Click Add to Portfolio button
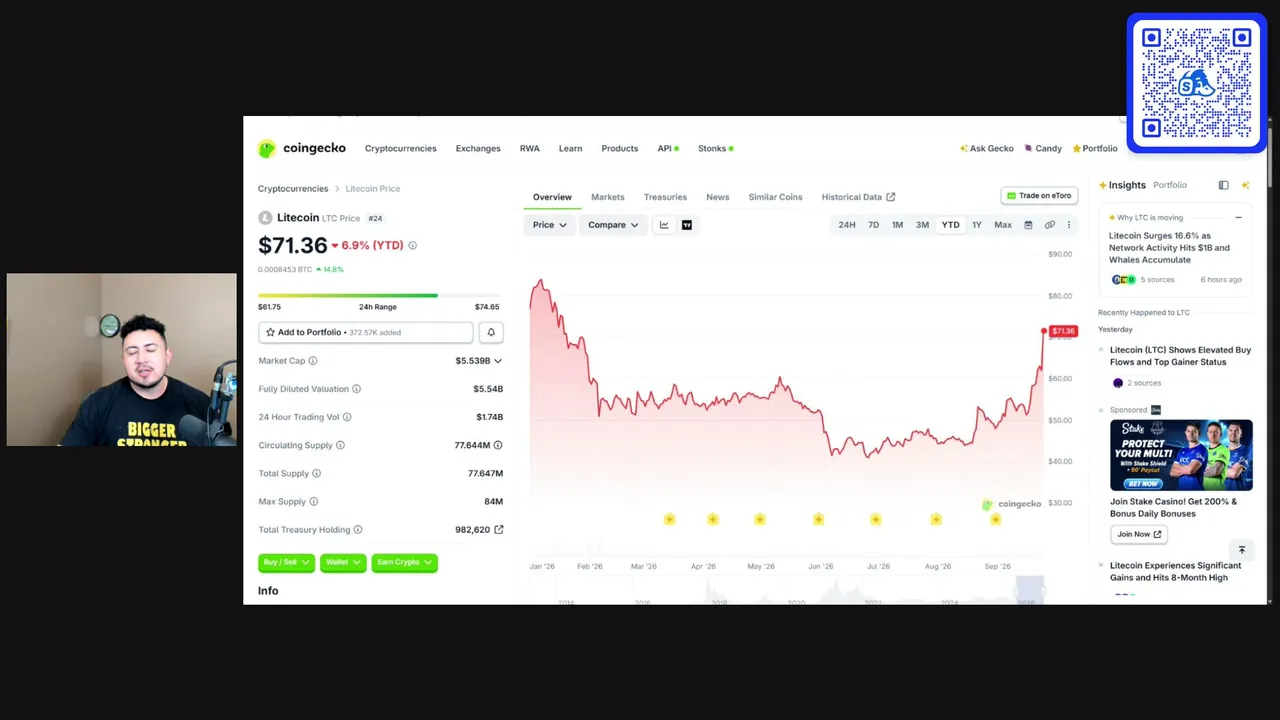 click(x=365, y=332)
